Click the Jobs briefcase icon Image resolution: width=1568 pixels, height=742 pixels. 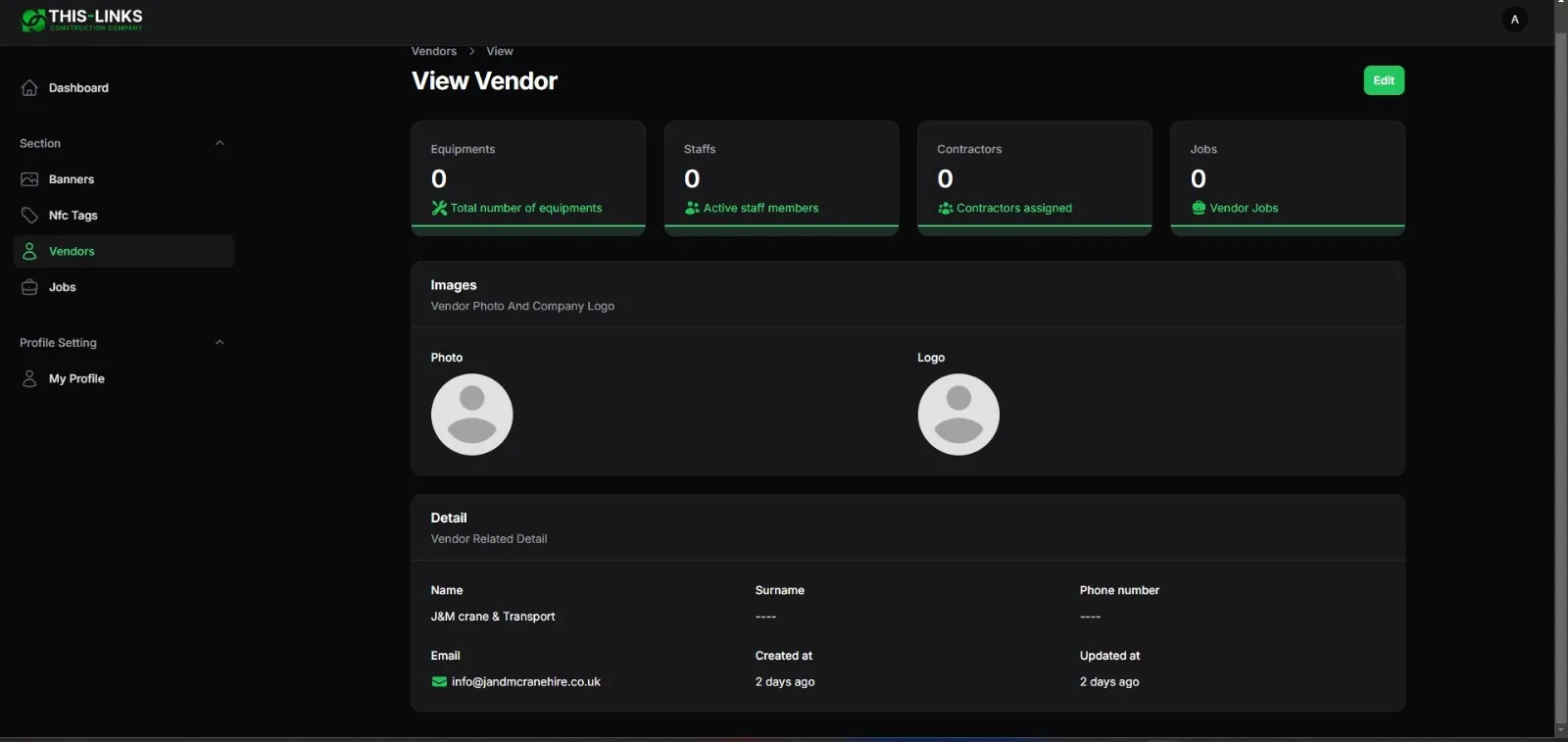click(x=29, y=287)
